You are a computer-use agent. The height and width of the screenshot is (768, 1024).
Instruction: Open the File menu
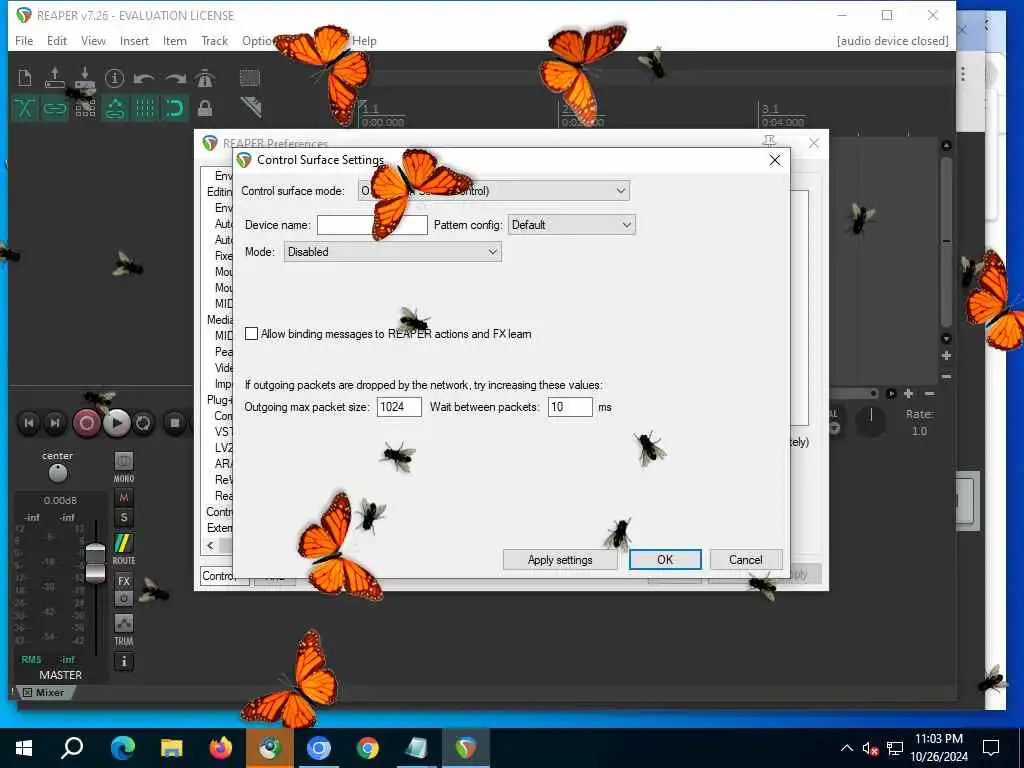(x=24, y=40)
